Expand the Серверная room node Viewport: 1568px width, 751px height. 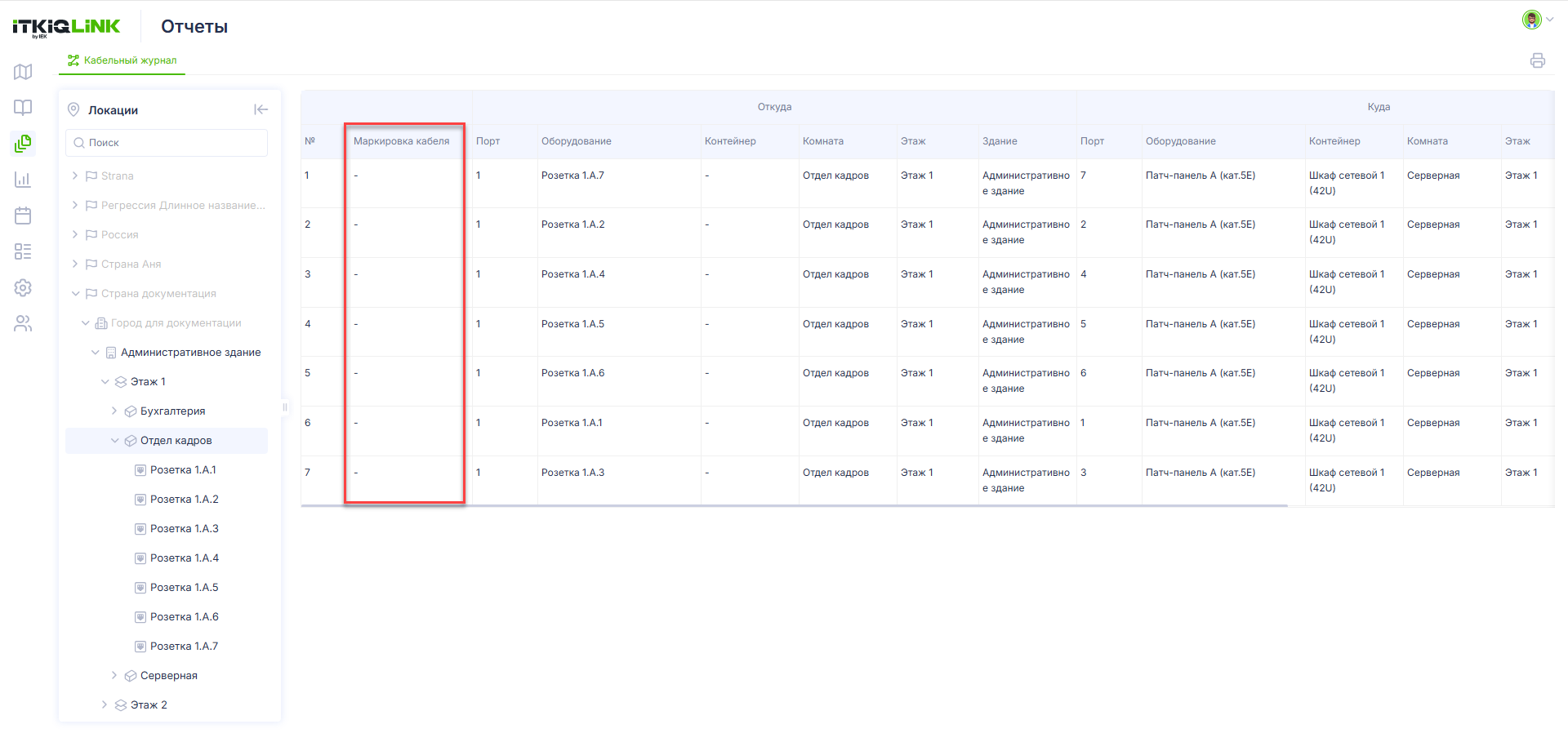[114, 675]
